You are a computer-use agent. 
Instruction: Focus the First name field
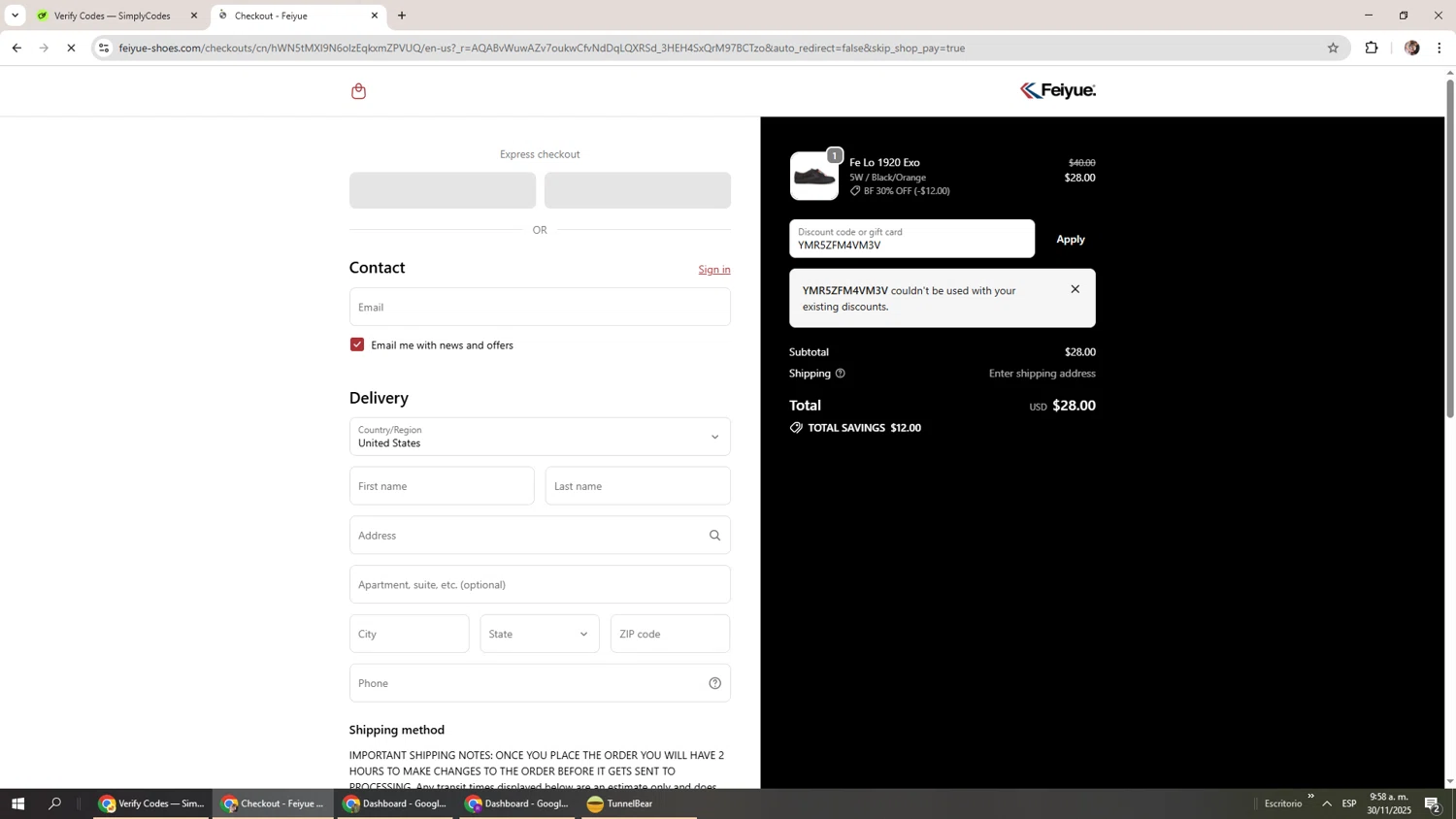[x=442, y=486]
